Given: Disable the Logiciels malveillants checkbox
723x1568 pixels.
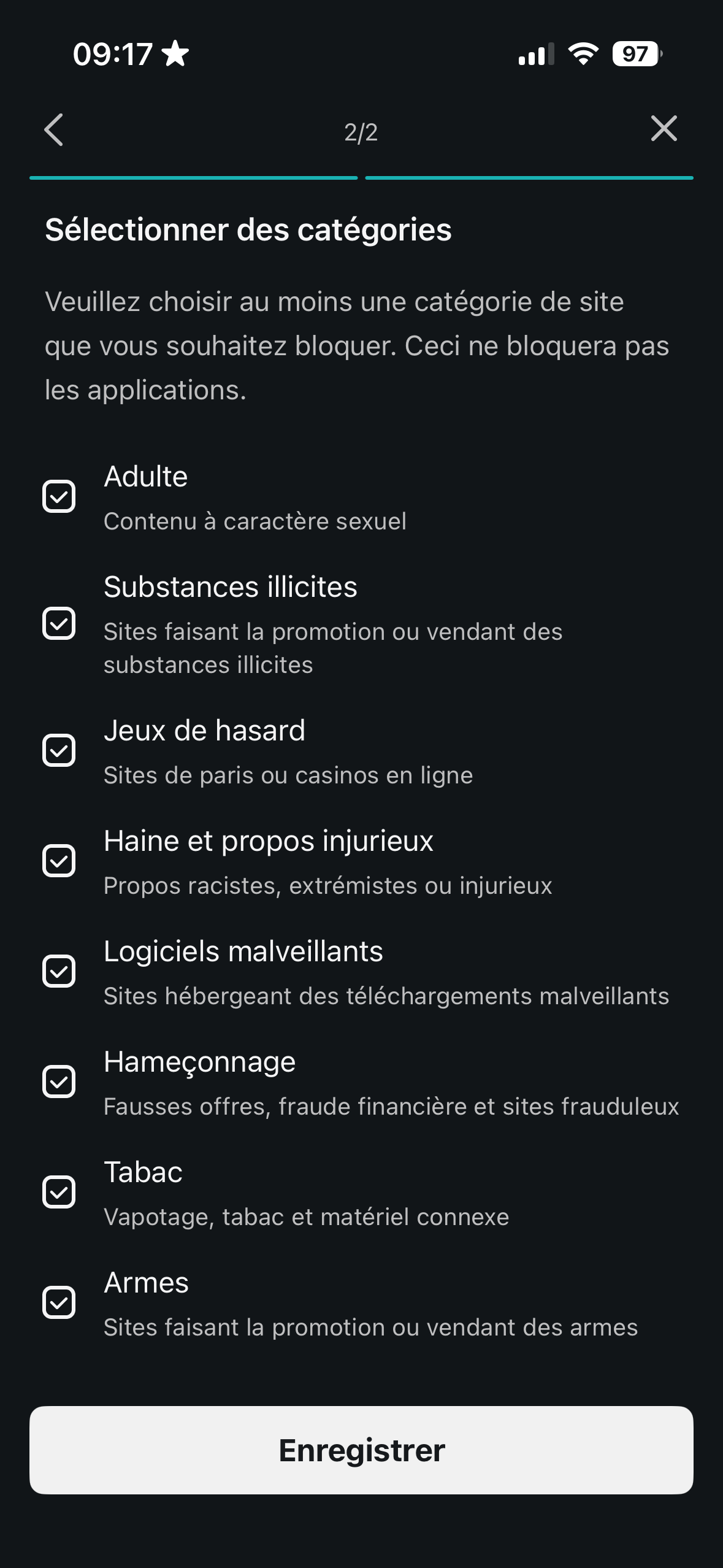Looking at the screenshot, I should tap(59, 971).
